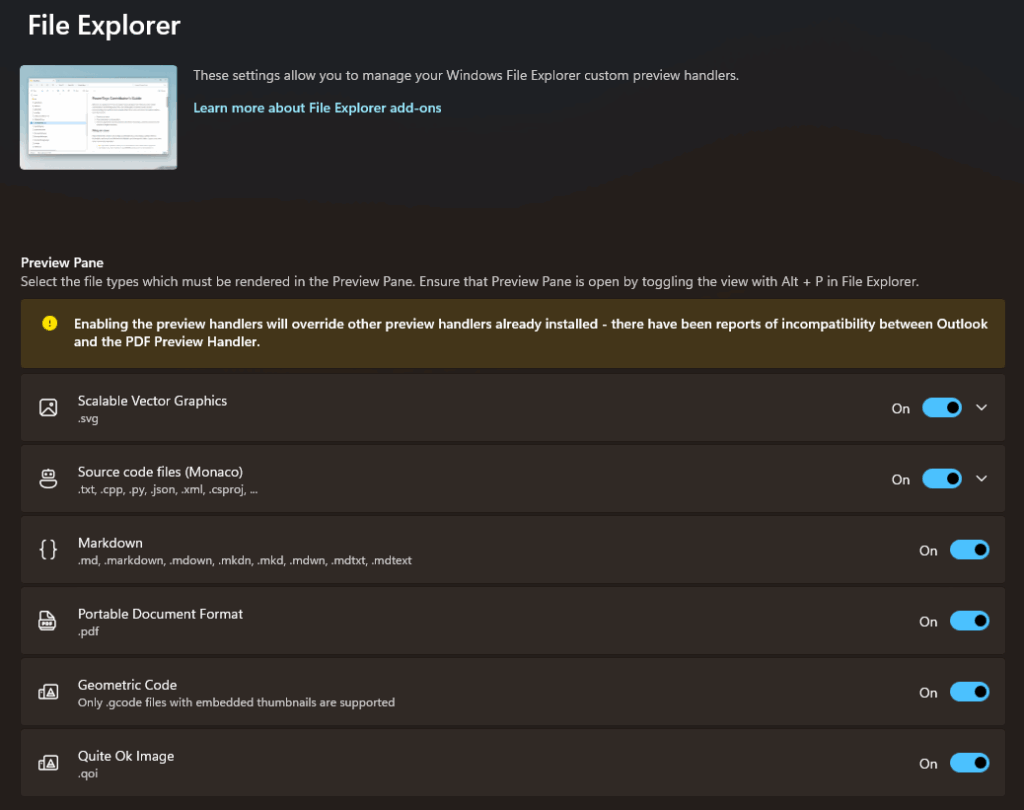1024x810 pixels.
Task: Turn off the Scalable Vector Graphics toggle
Action: coord(941,408)
